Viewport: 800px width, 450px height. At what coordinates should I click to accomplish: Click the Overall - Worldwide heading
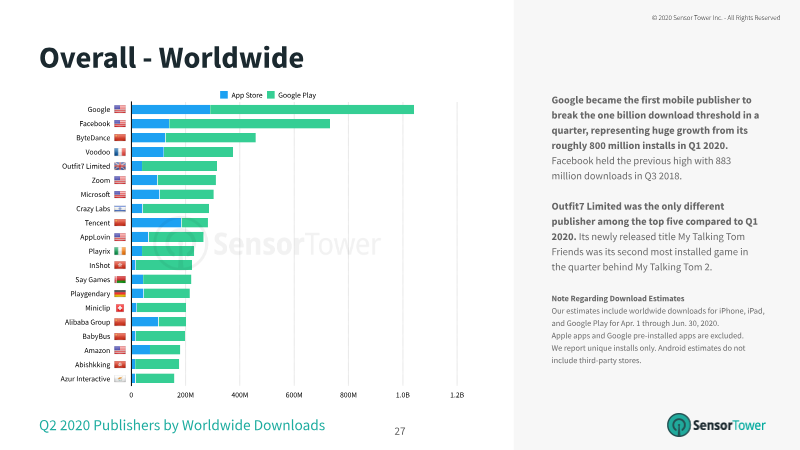pyautogui.click(x=171, y=57)
